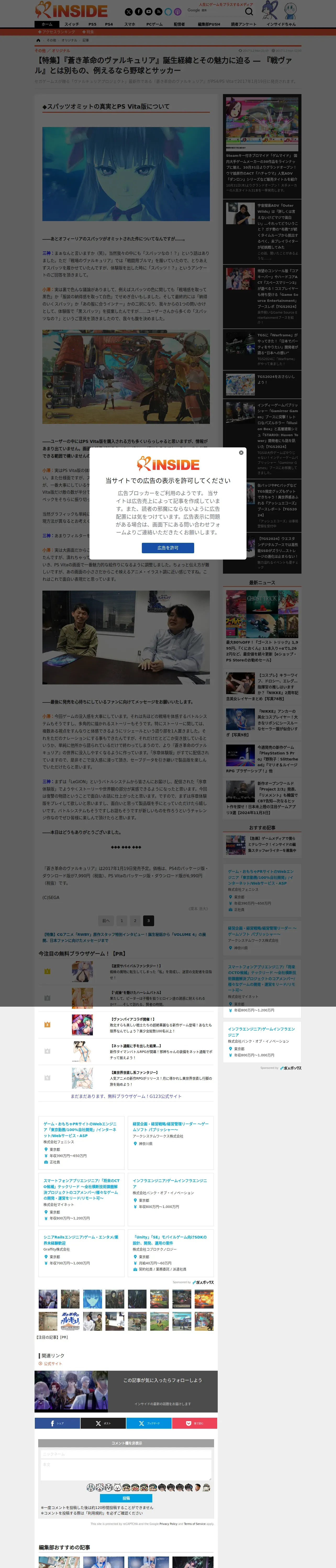Click the 広告を許可 button
This screenshot has height=1568, width=336.
[168, 548]
